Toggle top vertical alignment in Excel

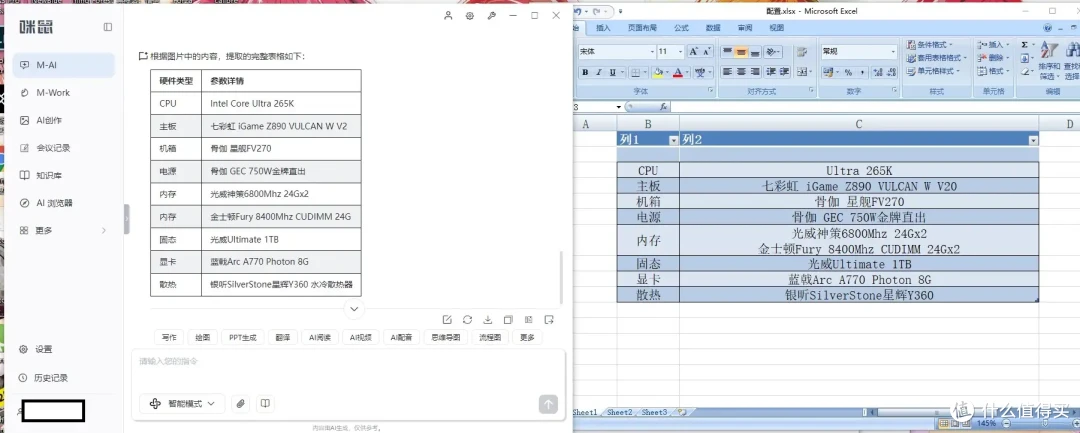tap(727, 52)
